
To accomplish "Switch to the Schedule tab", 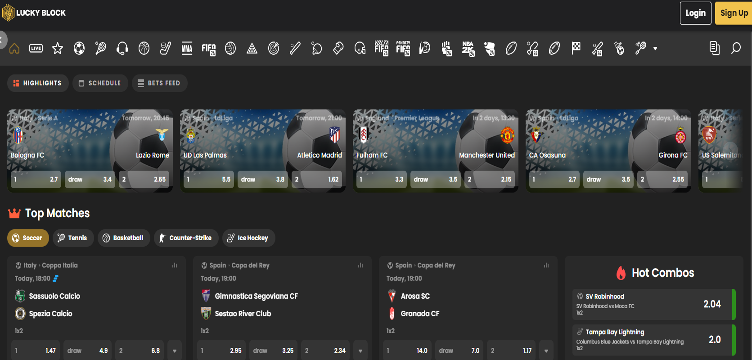I will tap(100, 83).
